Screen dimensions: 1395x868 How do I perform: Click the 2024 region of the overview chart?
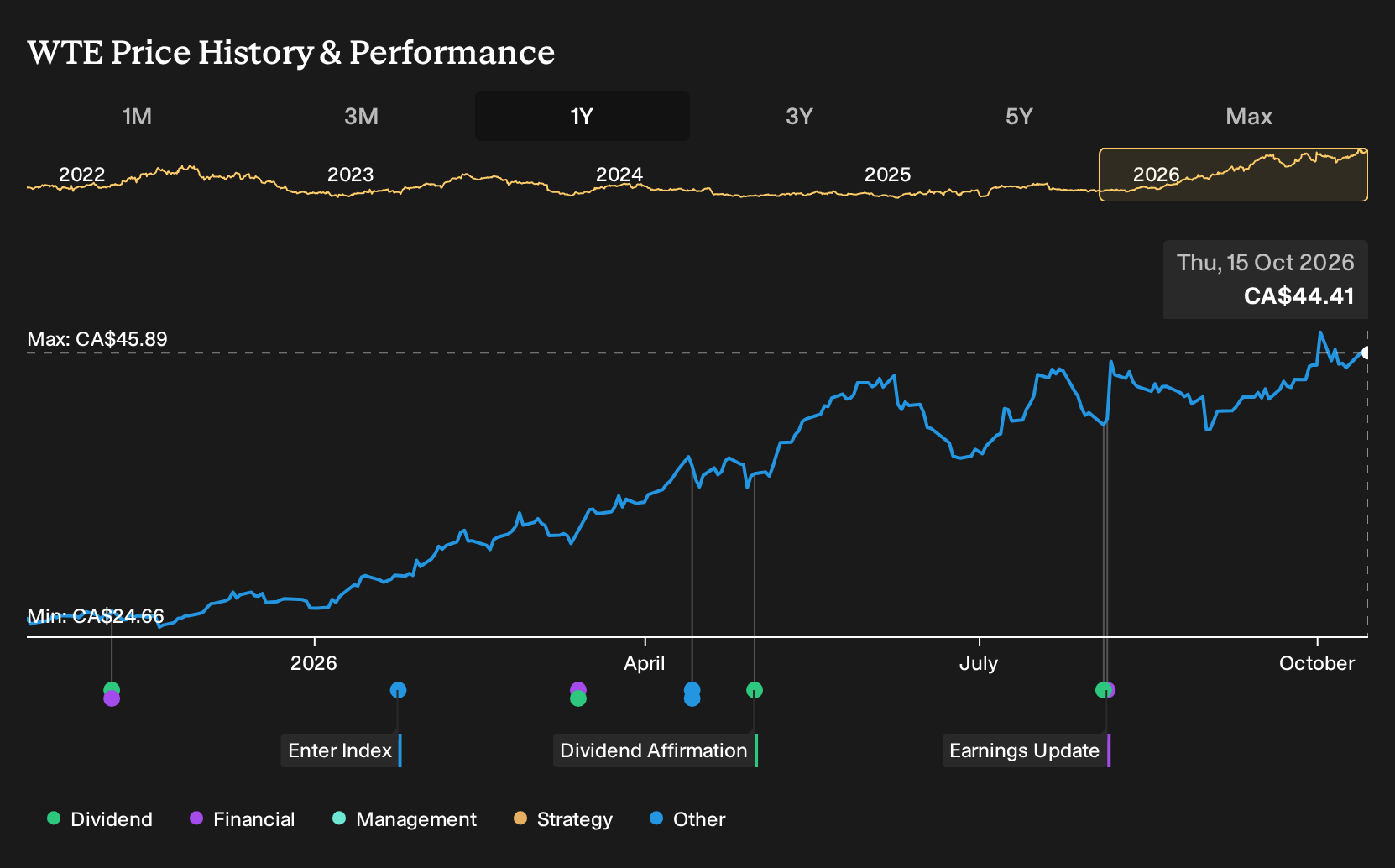coord(619,175)
